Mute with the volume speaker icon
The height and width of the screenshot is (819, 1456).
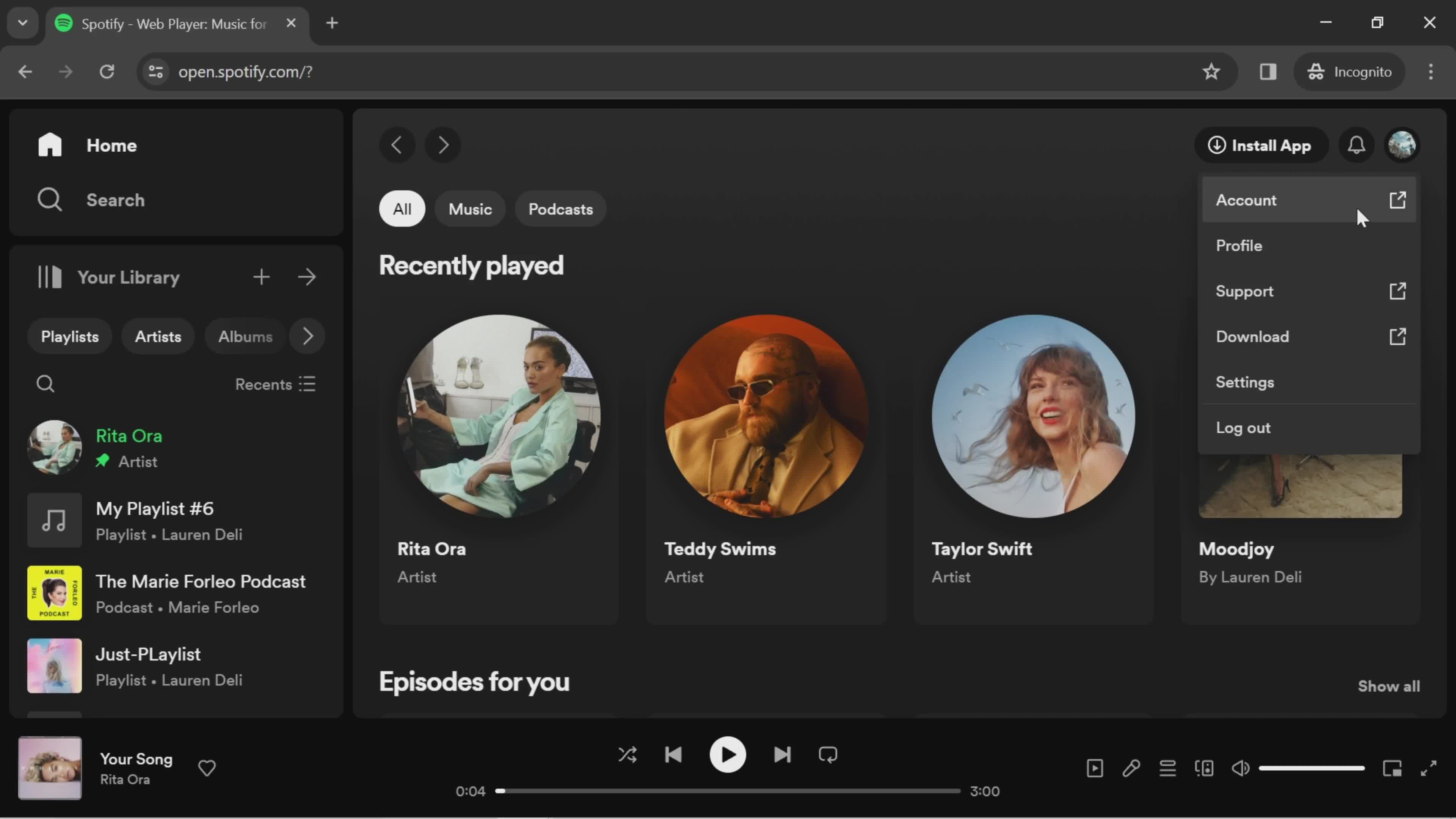click(x=1241, y=768)
